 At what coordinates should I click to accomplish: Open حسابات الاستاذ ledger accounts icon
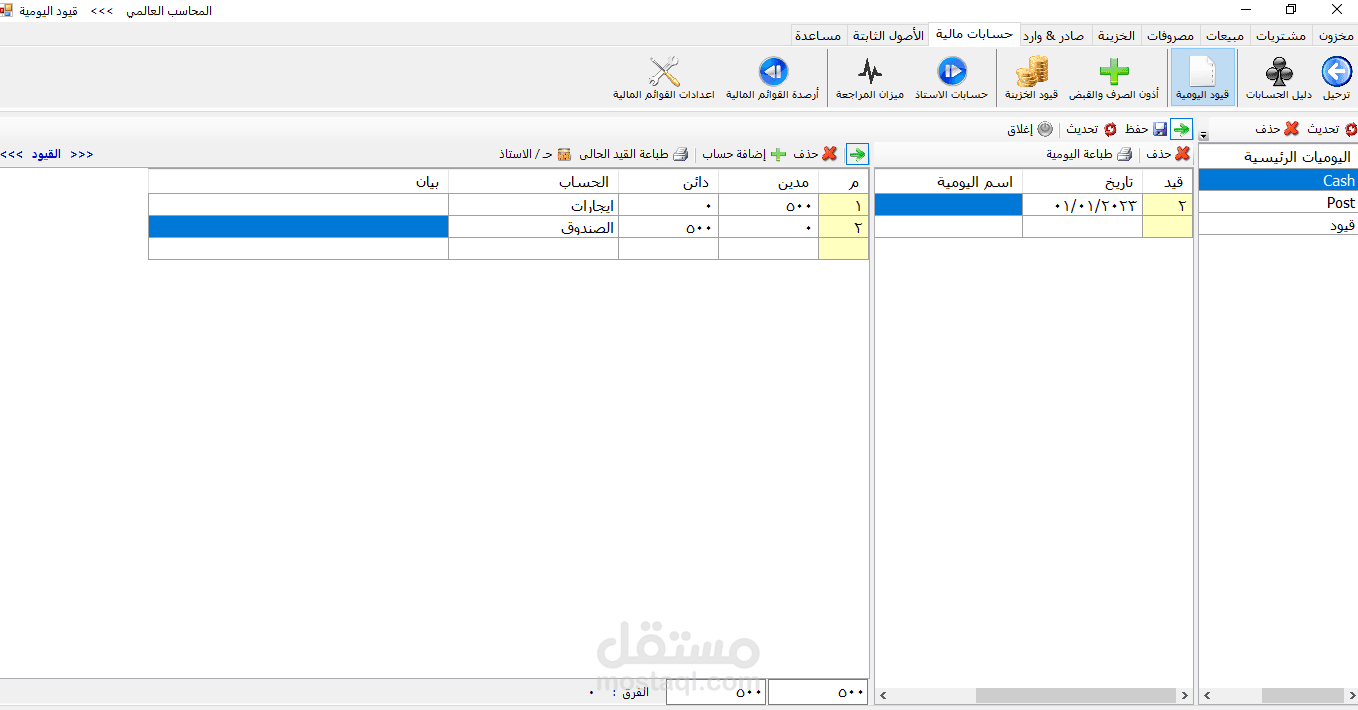(x=952, y=77)
